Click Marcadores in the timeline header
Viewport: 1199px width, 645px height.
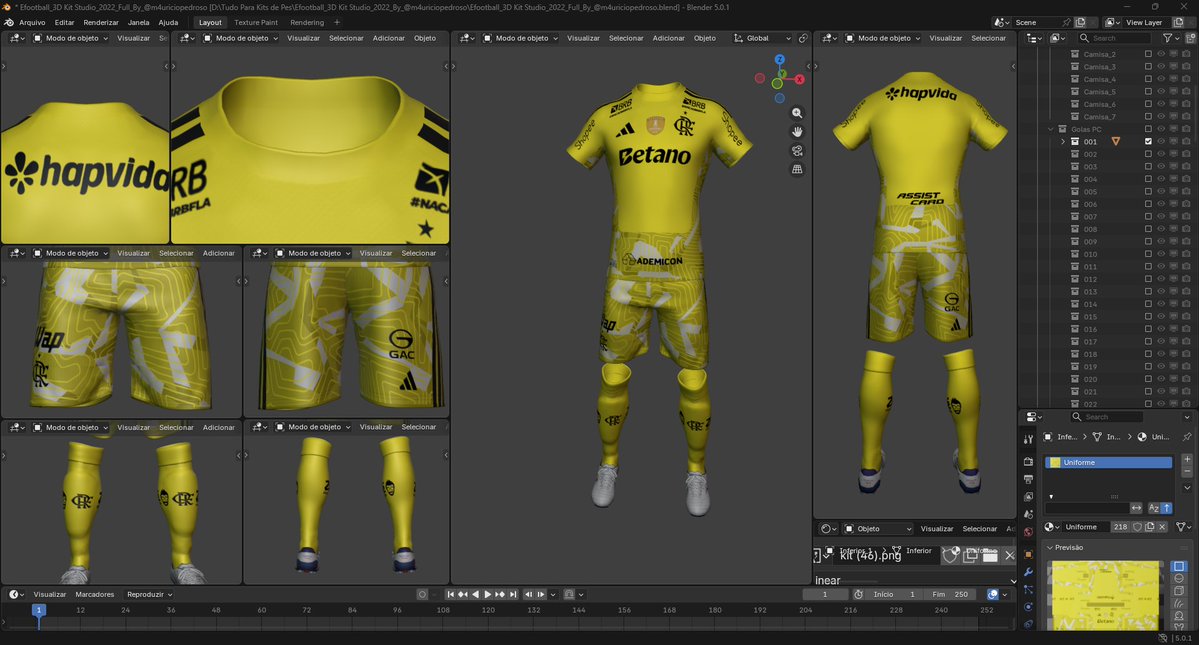coord(95,594)
